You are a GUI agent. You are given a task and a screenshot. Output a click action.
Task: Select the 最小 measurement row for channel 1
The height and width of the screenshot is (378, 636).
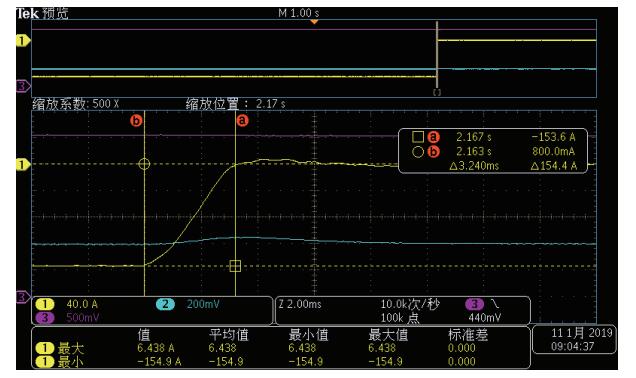coord(280,361)
